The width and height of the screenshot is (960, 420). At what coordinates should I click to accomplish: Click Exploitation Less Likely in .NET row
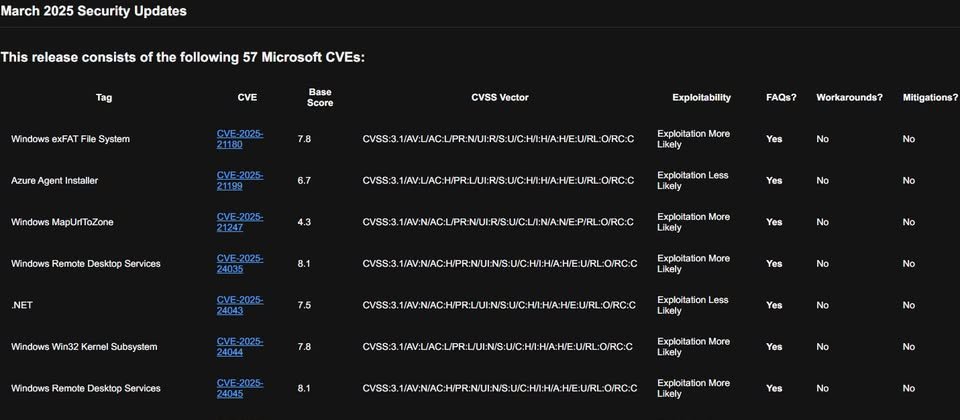pos(693,305)
